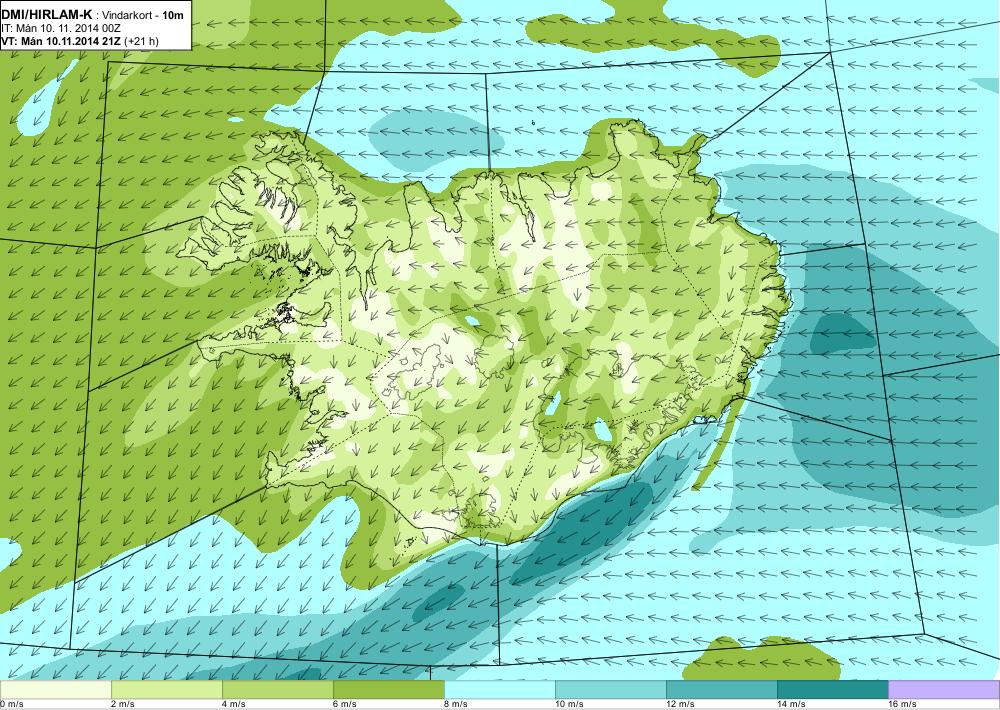1000x710 pixels.
Task: Select the 'VT: Mán 10.11.2014 21Z' valid time
Action: coord(61,41)
